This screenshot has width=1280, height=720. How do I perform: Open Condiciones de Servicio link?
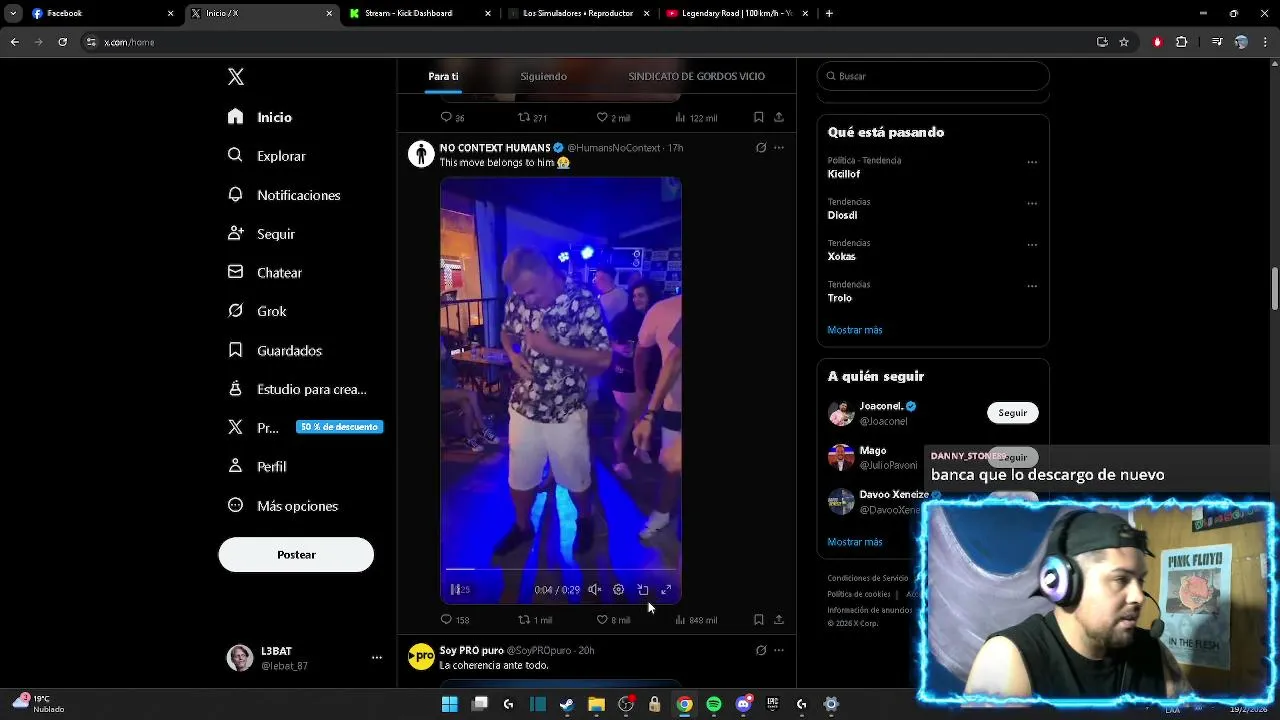pos(868,578)
